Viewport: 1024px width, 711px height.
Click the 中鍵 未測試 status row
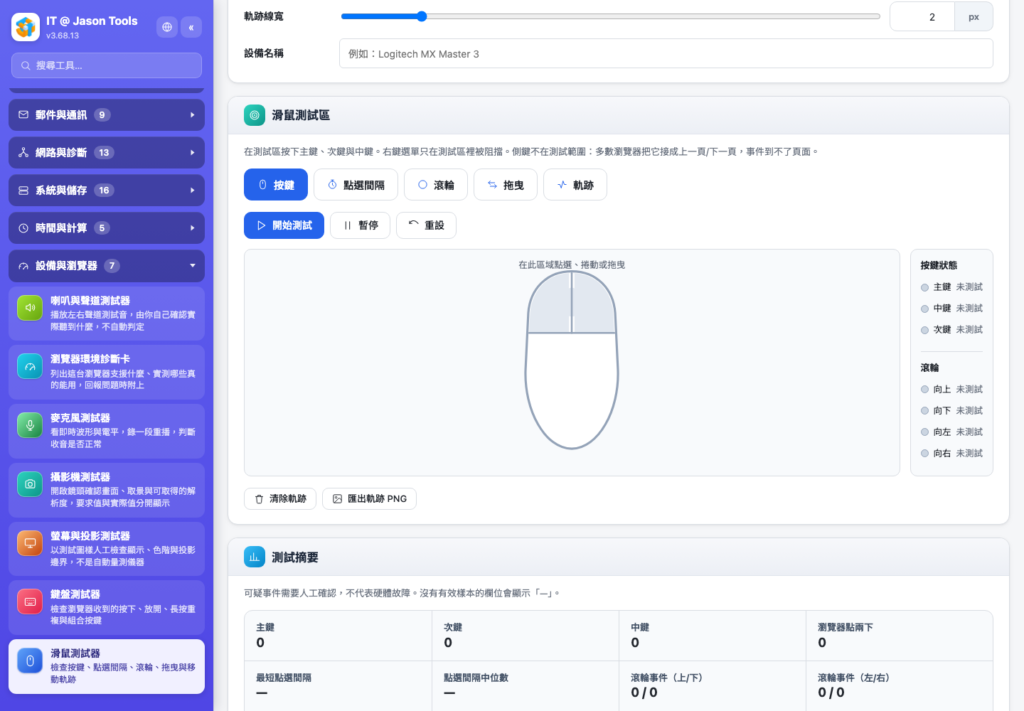pos(952,308)
